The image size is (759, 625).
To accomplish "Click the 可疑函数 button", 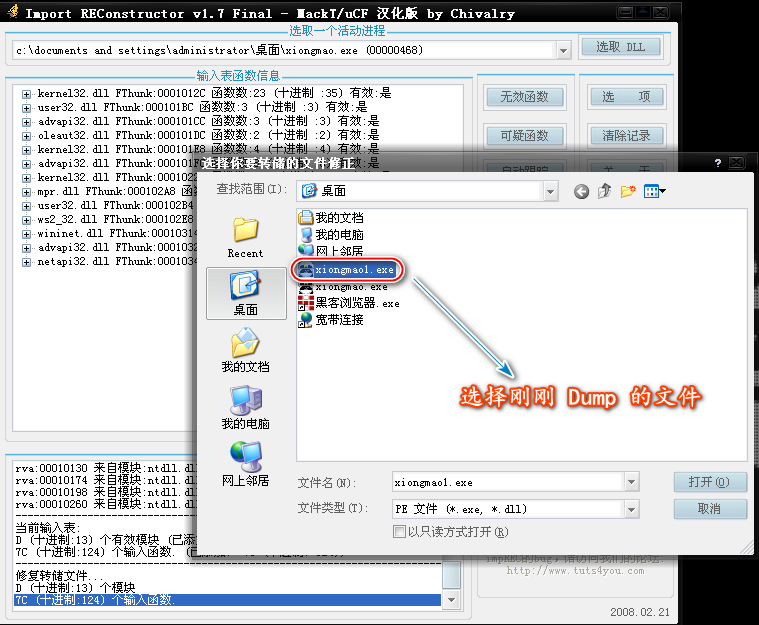I will click(525, 136).
